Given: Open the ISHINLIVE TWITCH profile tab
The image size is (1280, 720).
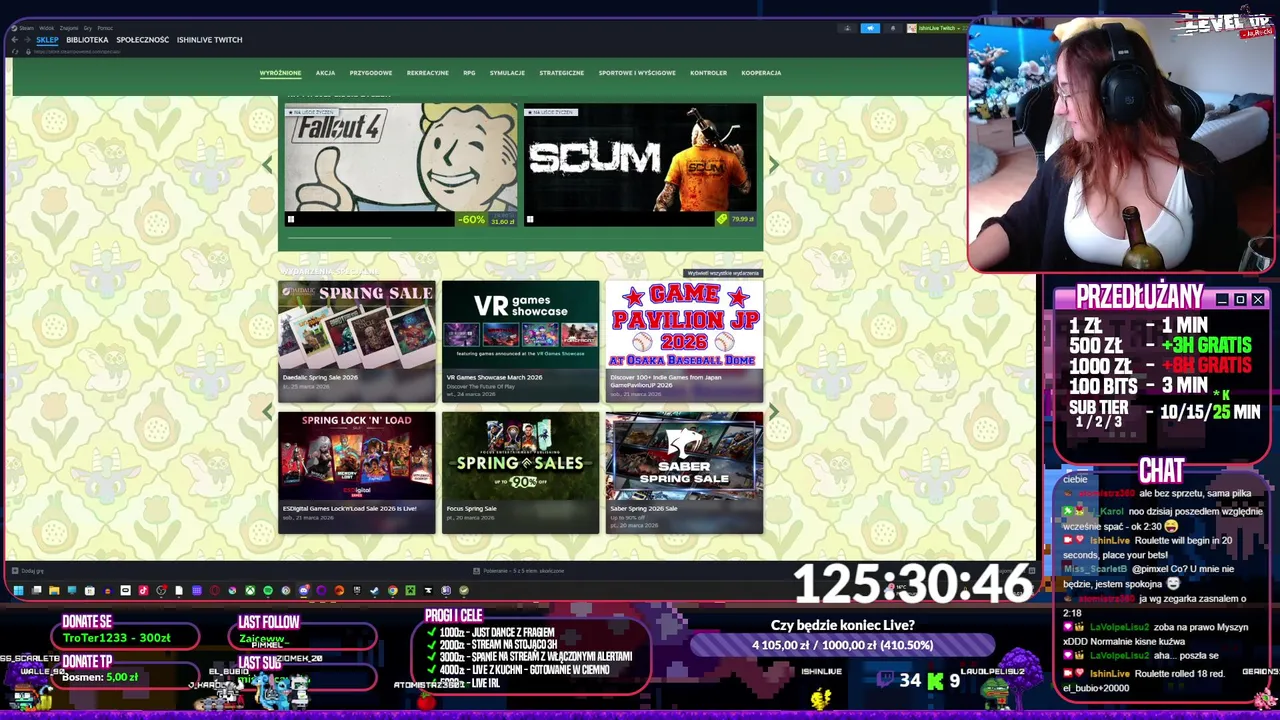Looking at the screenshot, I should [x=209, y=40].
